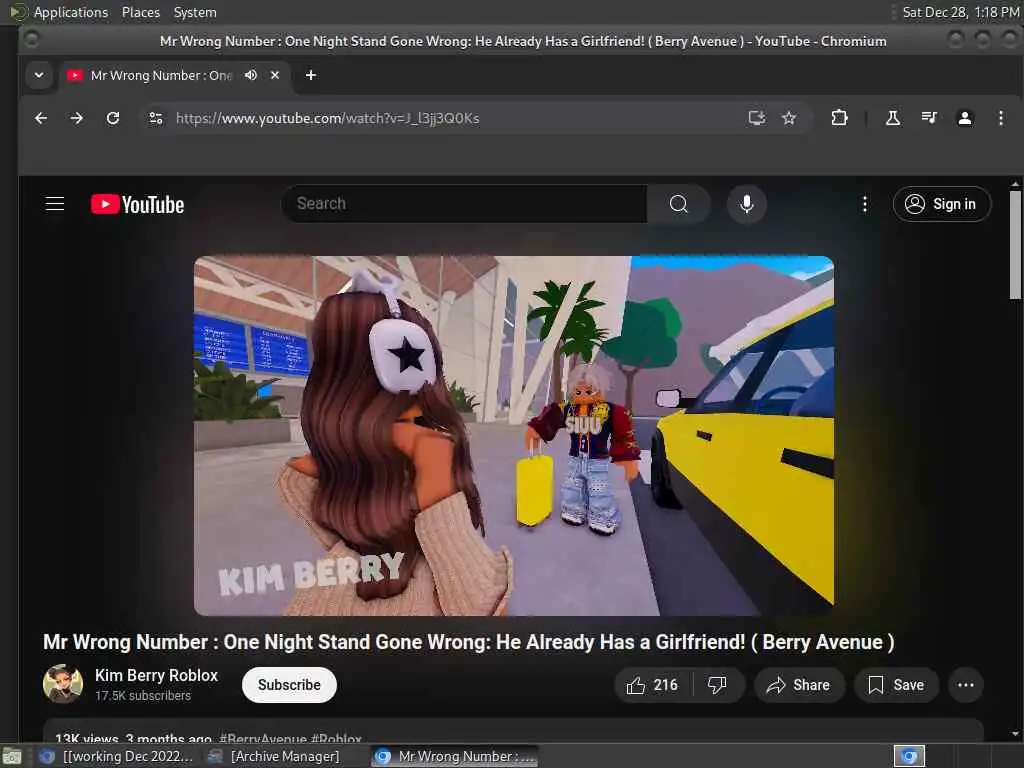Click show desktop icon in bottom panel
The height and width of the screenshot is (768, 1024).
click(12, 757)
